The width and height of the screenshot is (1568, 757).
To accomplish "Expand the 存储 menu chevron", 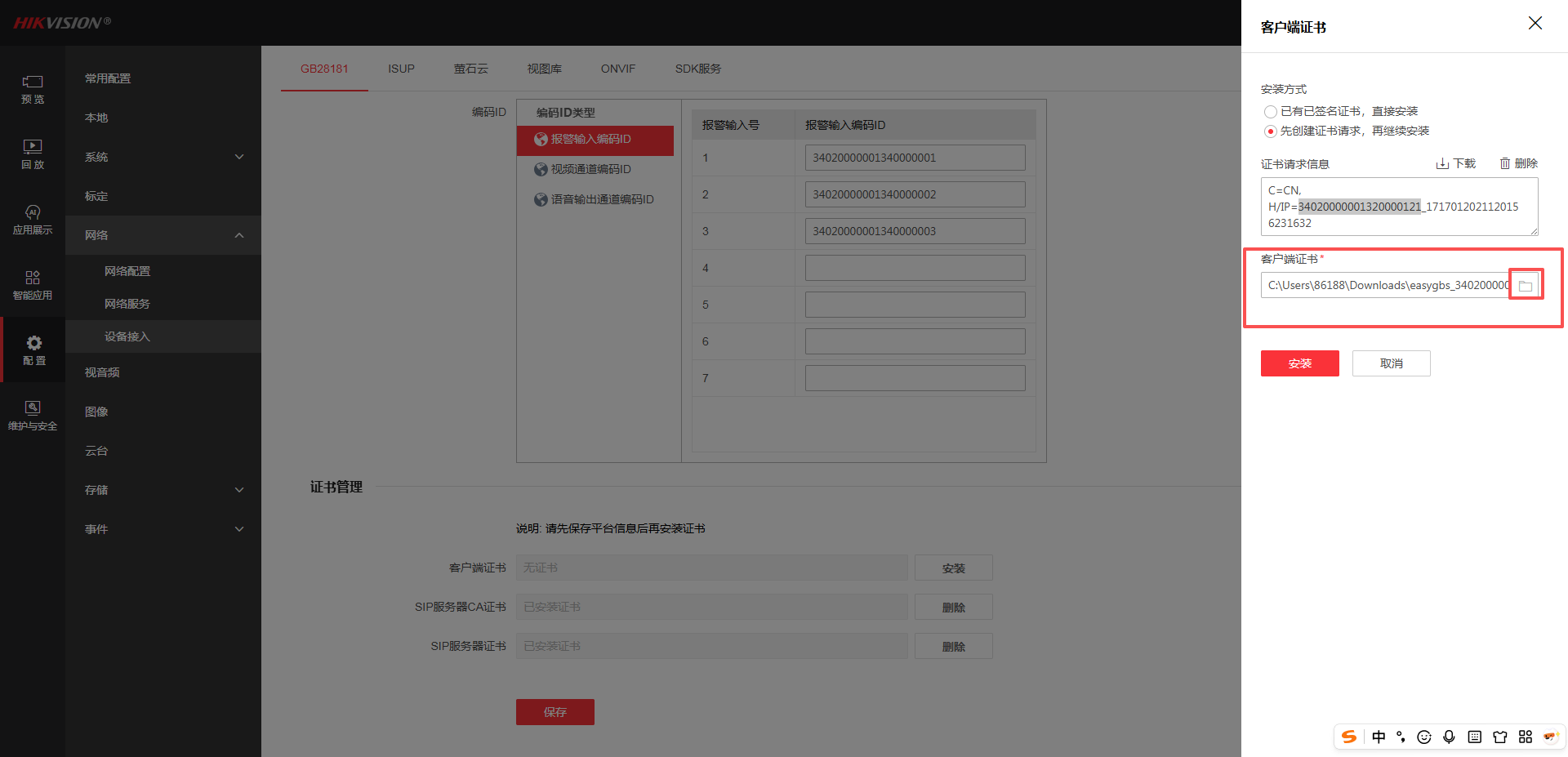I will click(239, 490).
